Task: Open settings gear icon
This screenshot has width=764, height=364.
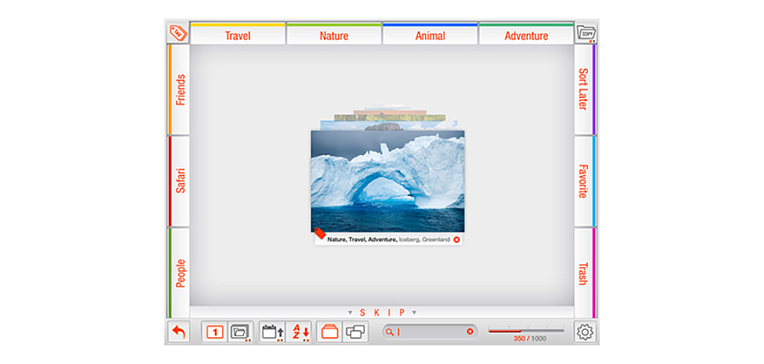Action: [585, 332]
